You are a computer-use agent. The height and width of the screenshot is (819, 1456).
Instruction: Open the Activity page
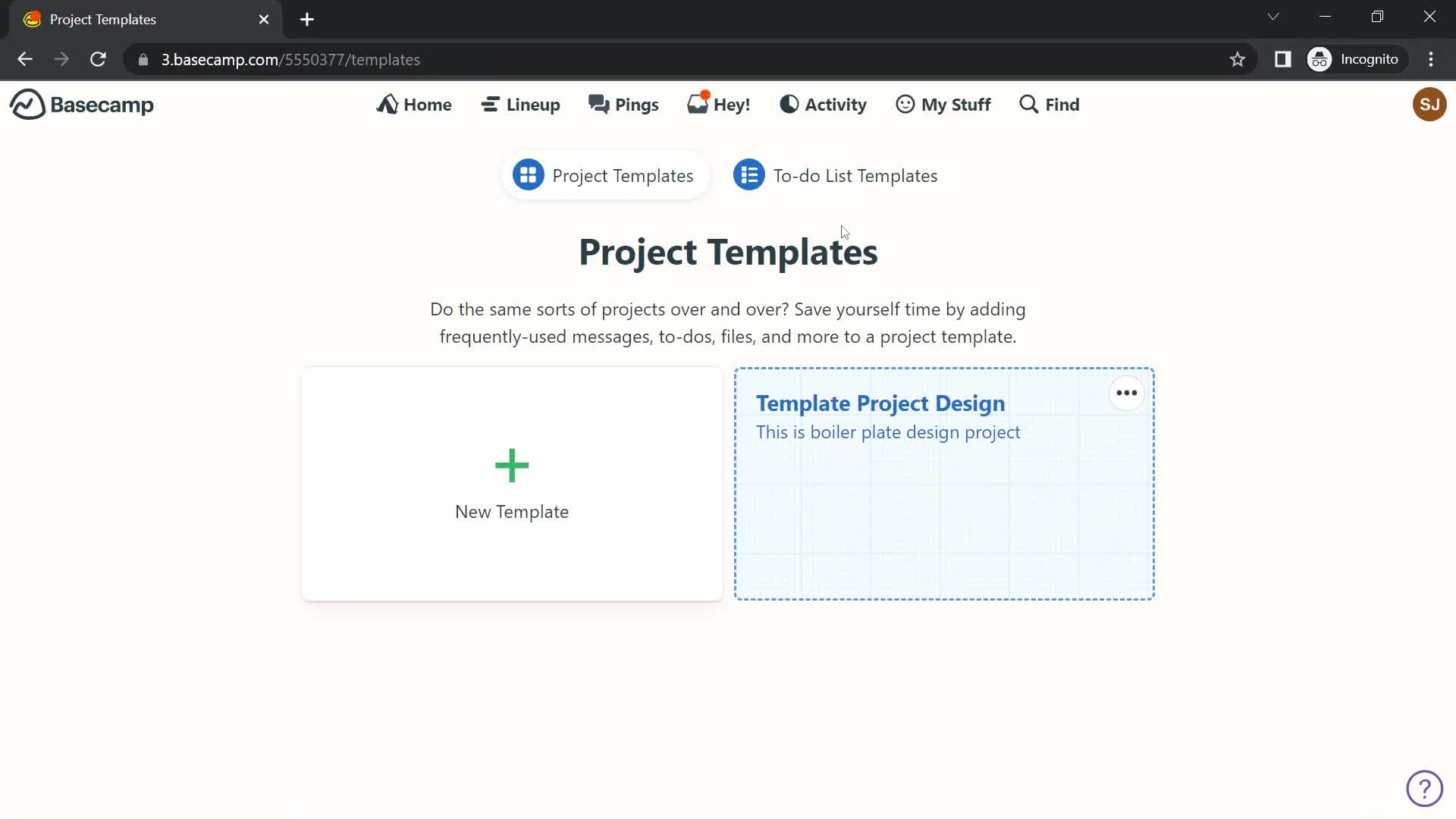pos(823,105)
